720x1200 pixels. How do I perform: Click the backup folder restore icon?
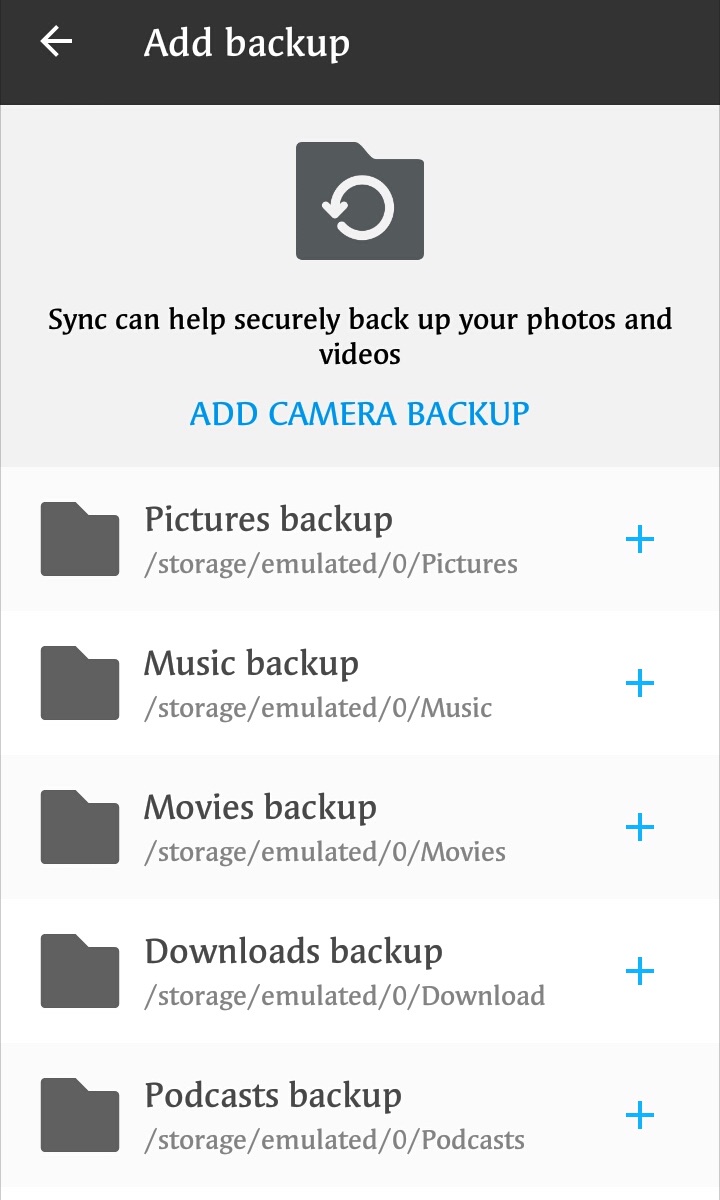360,201
